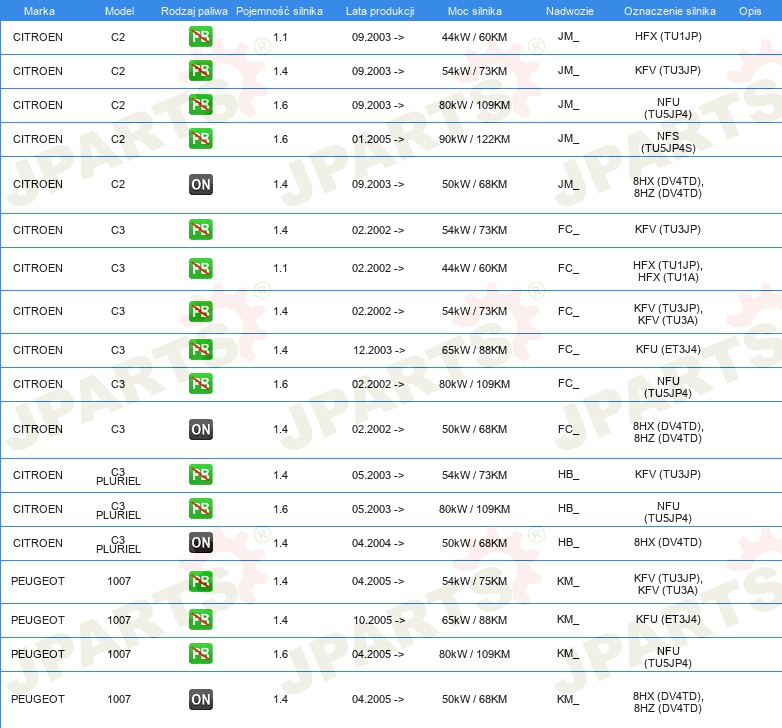The image size is (782, 728).
Task: Click C3 PLURIEL model in 05.2003 1.4 row
Action: pos(118,476)
